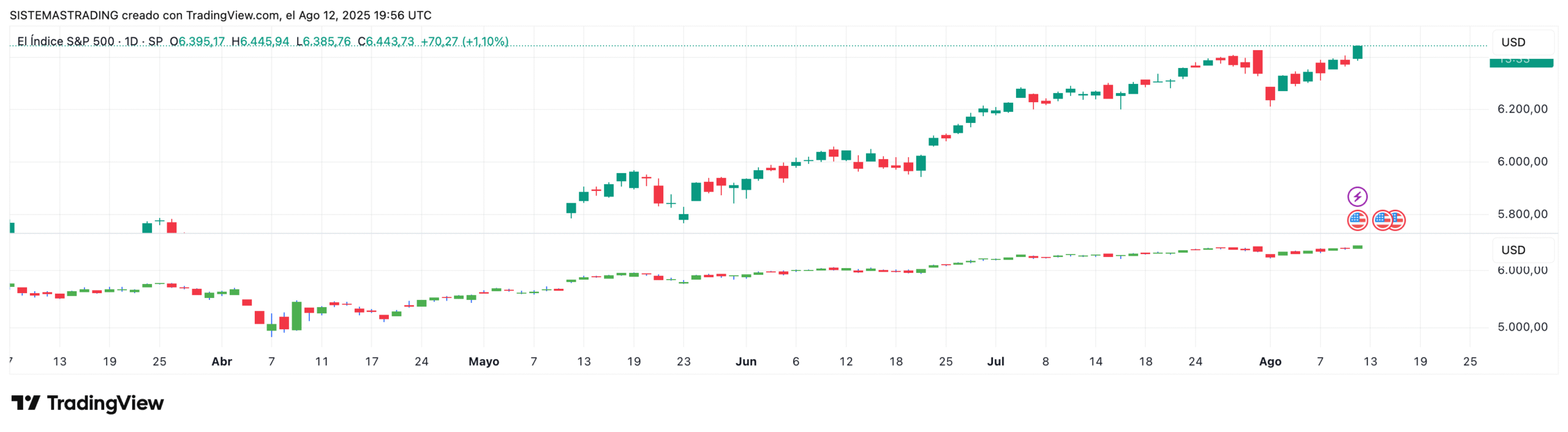
Task: Click the Jul month label on time axis
Action: 995,362
